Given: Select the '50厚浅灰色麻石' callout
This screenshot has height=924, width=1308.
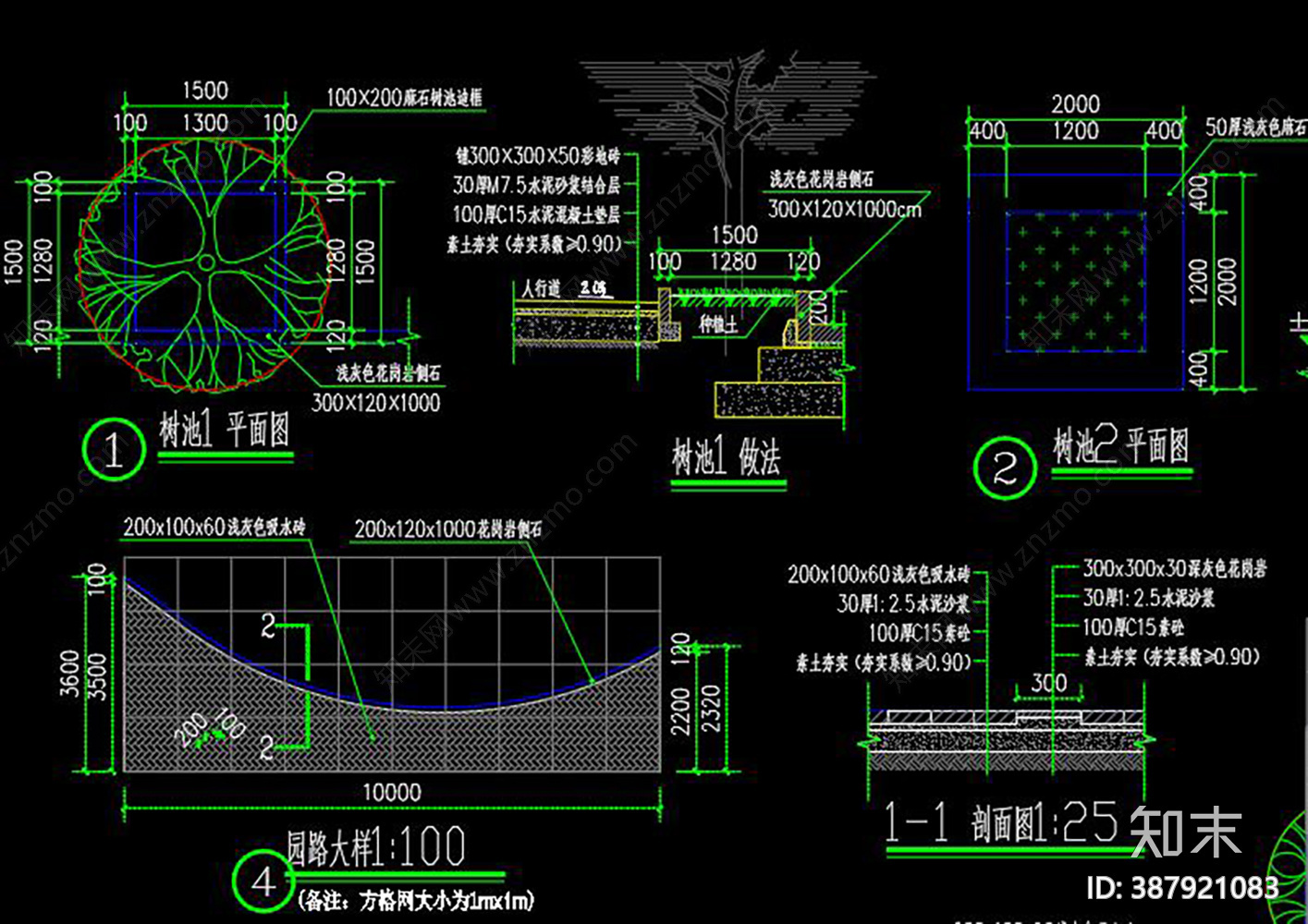Looking at the screenshot, I should [1255, 127].
